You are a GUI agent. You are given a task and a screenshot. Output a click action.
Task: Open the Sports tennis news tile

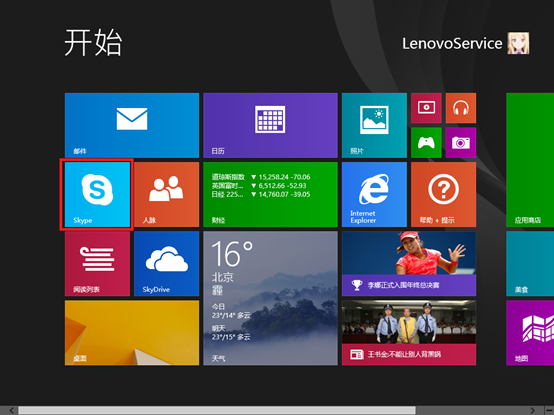409,264
